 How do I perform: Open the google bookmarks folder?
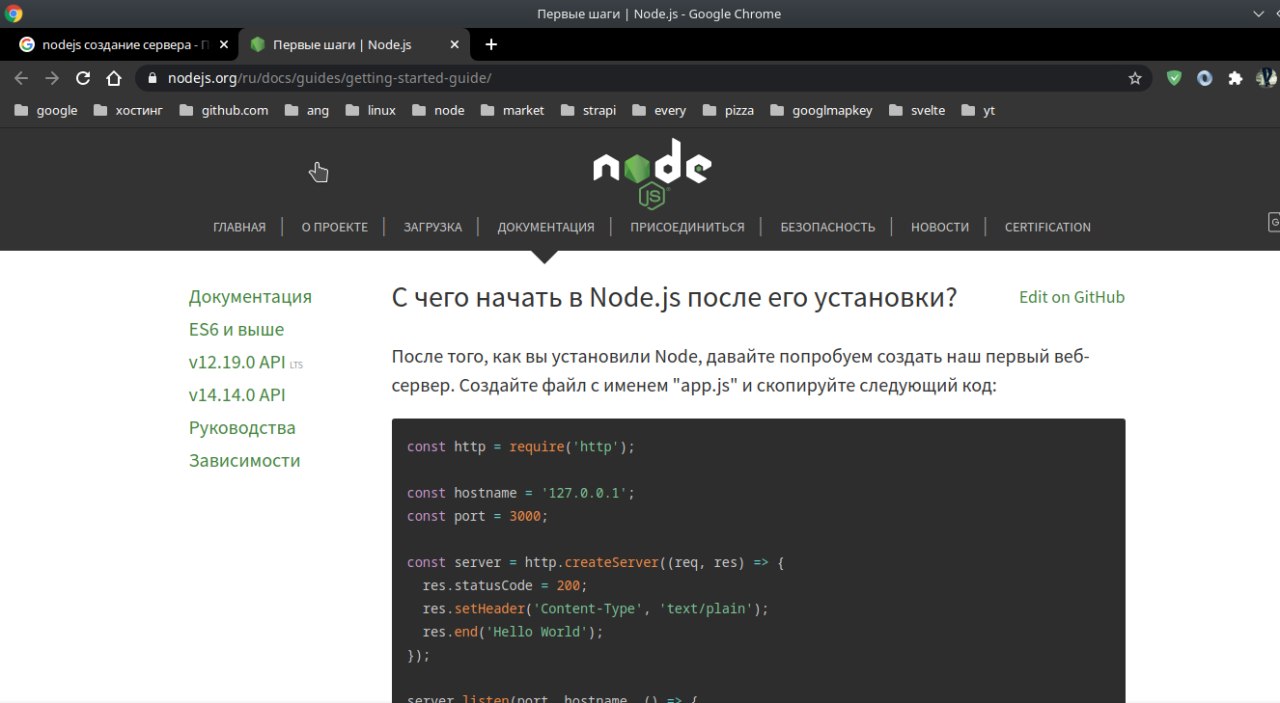click(x=46, y=110)
